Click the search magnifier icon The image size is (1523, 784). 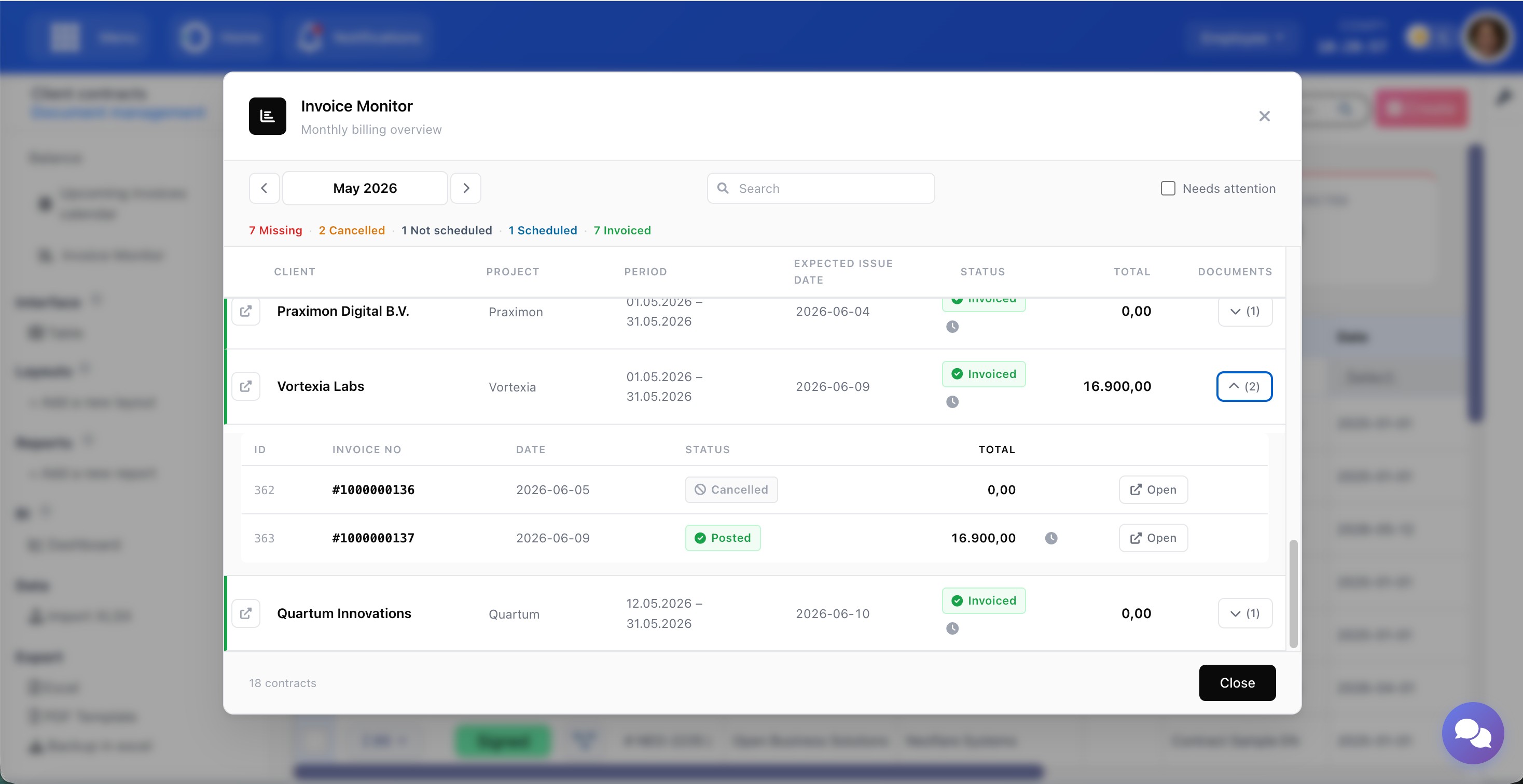pos(723,188)
